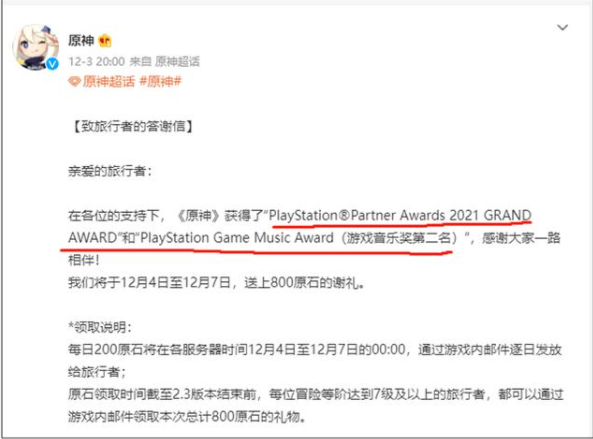Image resolution: width=593 pixels, height=439 pixels.
Task: Open the orange 原神超话 super-topic link
Action: coord(109,81)
